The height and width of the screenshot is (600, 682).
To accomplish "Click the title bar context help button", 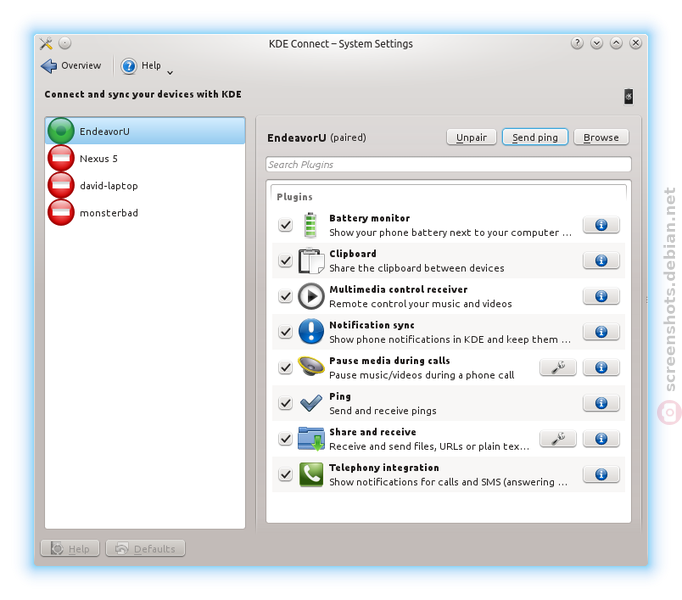I will pos(577,43).
